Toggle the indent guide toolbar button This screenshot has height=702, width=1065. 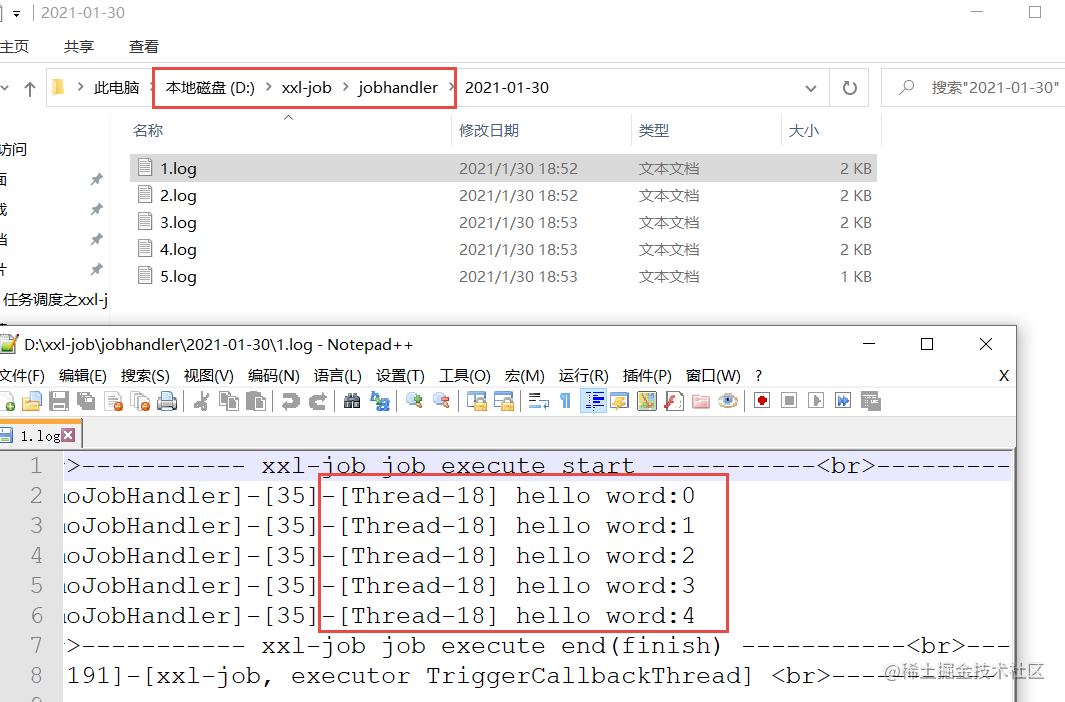tap(594, 401)
